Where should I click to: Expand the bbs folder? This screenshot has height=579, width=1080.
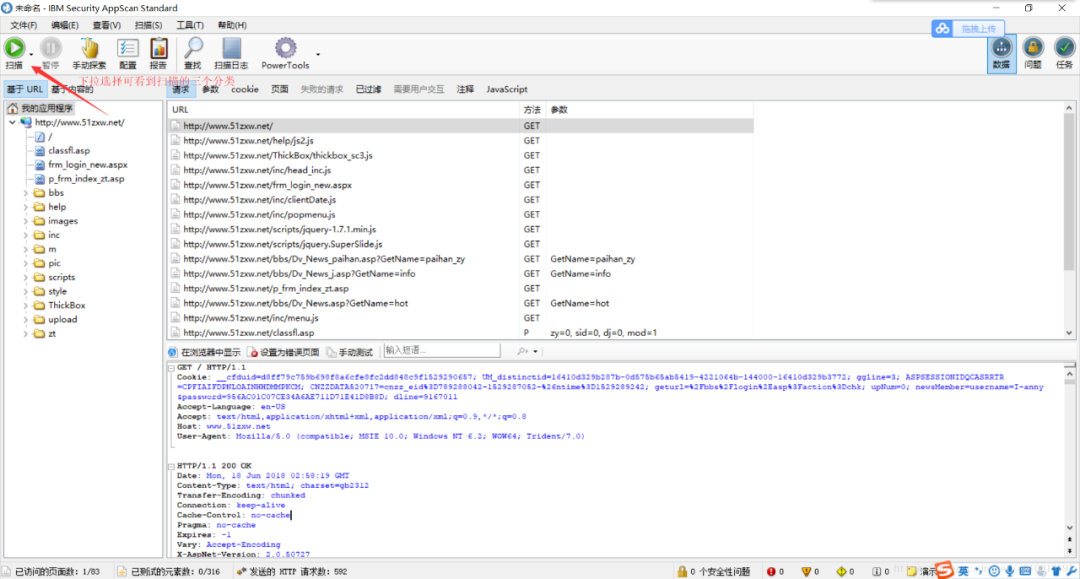tap(26, 193)
